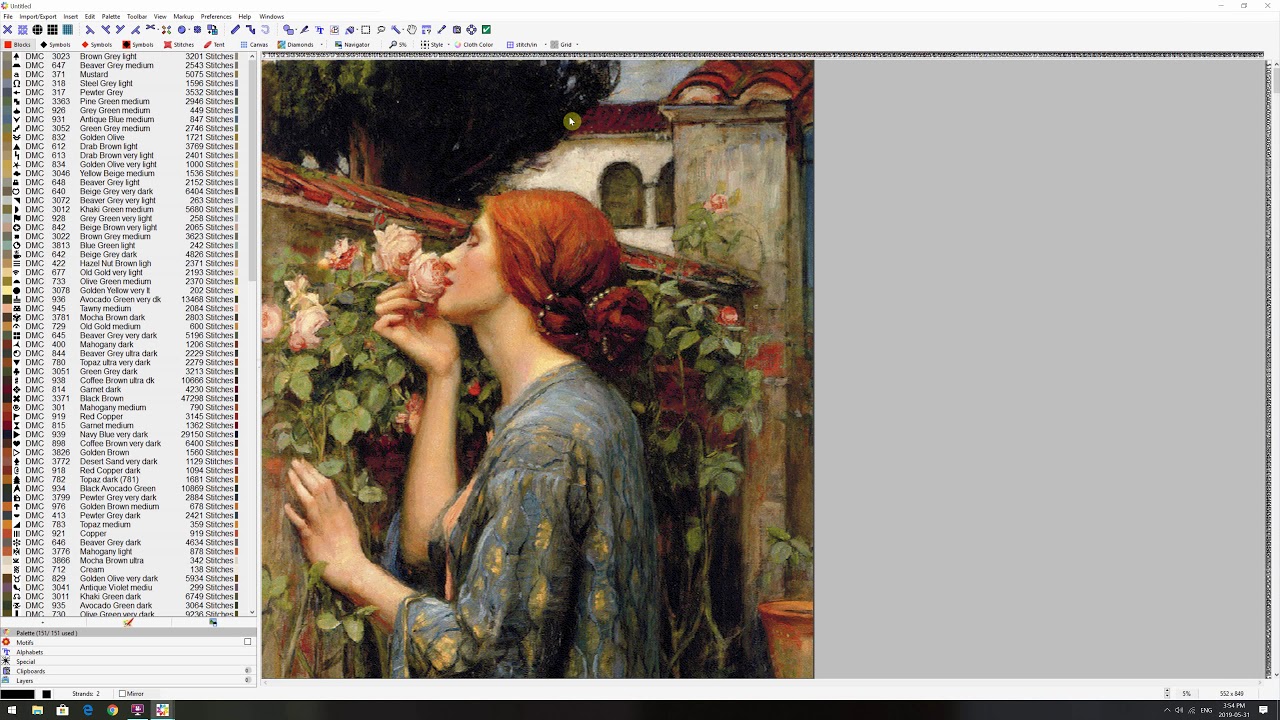The width and height of the screenshot is (1280, 720).
Task: Open the File menu
Action: point(8,17)
